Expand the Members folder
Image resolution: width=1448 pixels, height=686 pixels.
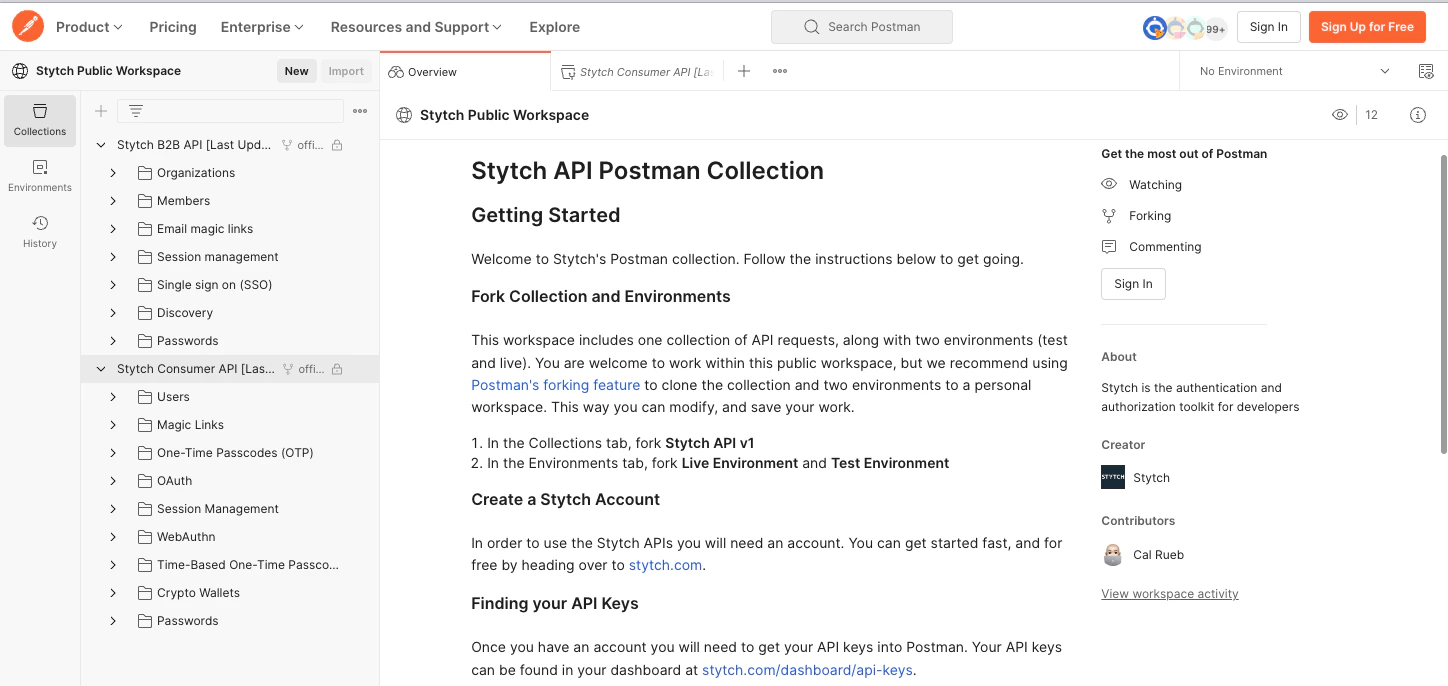pos(113,201)
